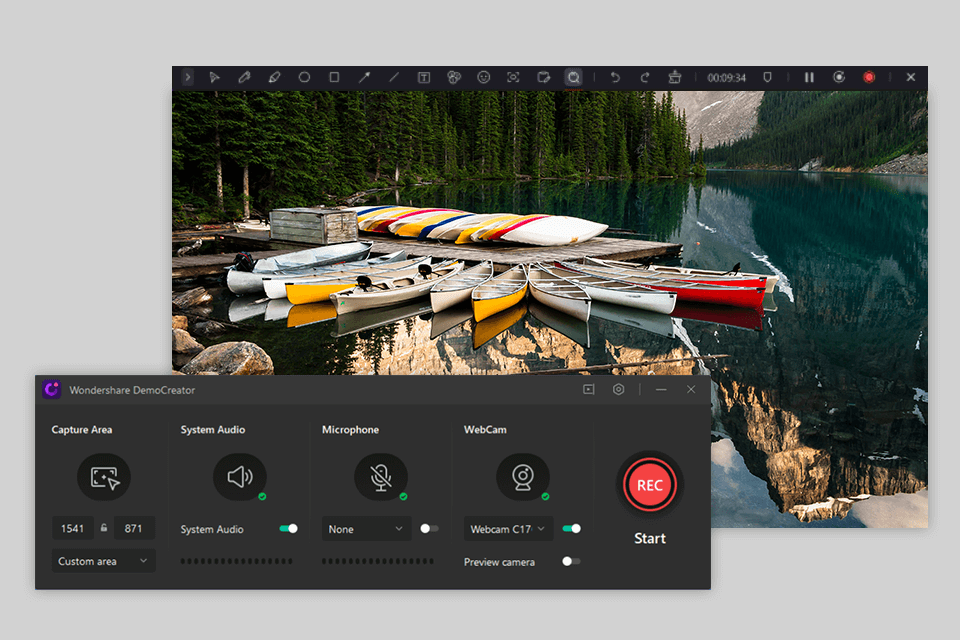Open the Custom area dropdown
The image size is (960, 640).
coord(103,561)
